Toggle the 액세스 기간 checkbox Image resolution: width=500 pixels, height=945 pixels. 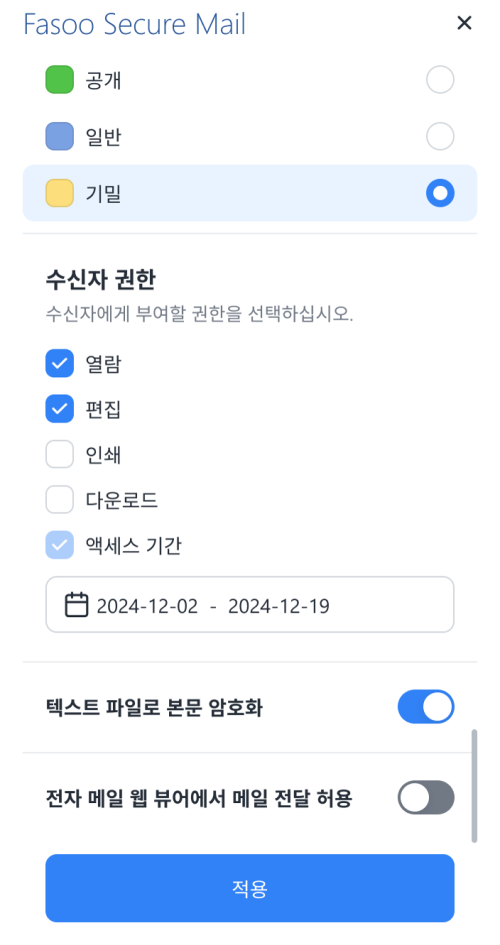tap(60, 545)
